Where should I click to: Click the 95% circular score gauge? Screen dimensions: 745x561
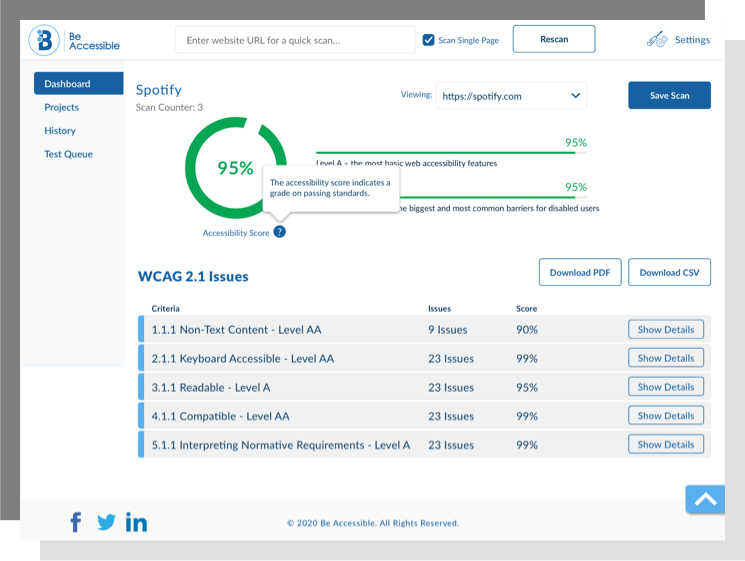point(236,168)
